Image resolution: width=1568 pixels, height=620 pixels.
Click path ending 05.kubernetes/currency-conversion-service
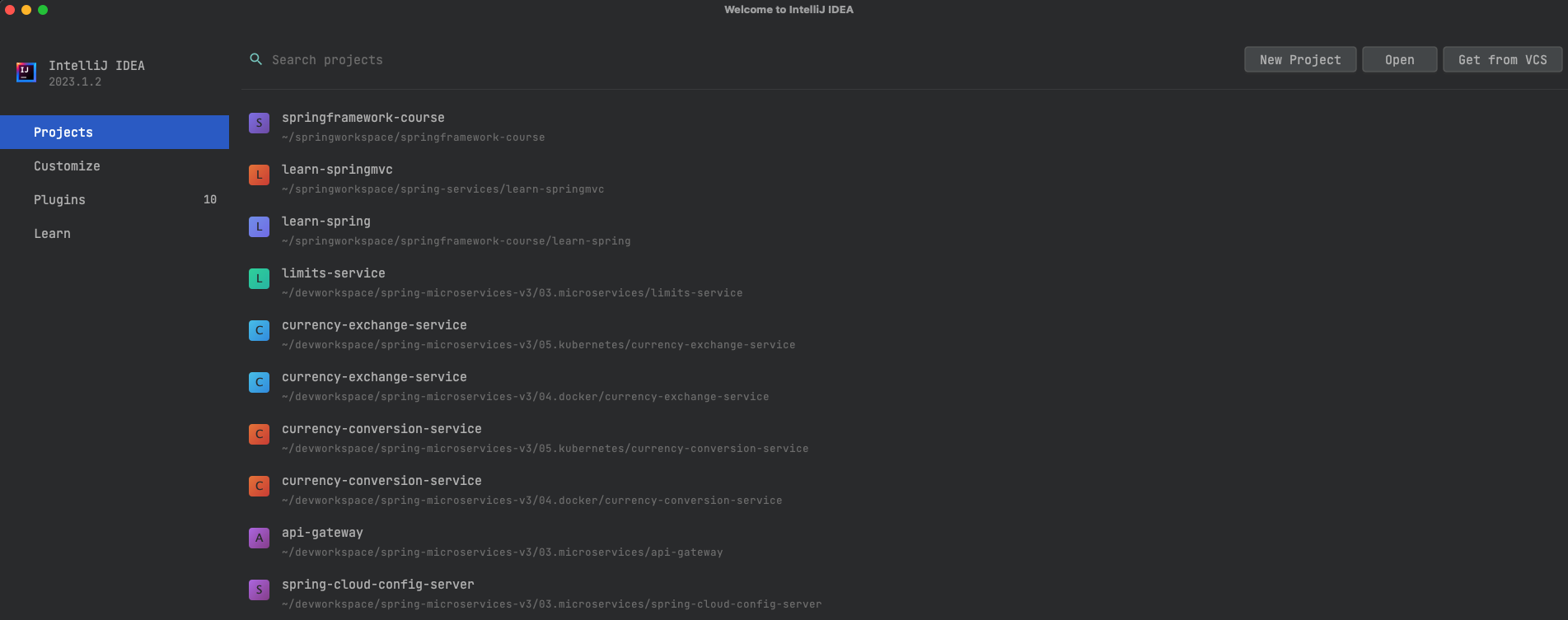pos(545,449)
